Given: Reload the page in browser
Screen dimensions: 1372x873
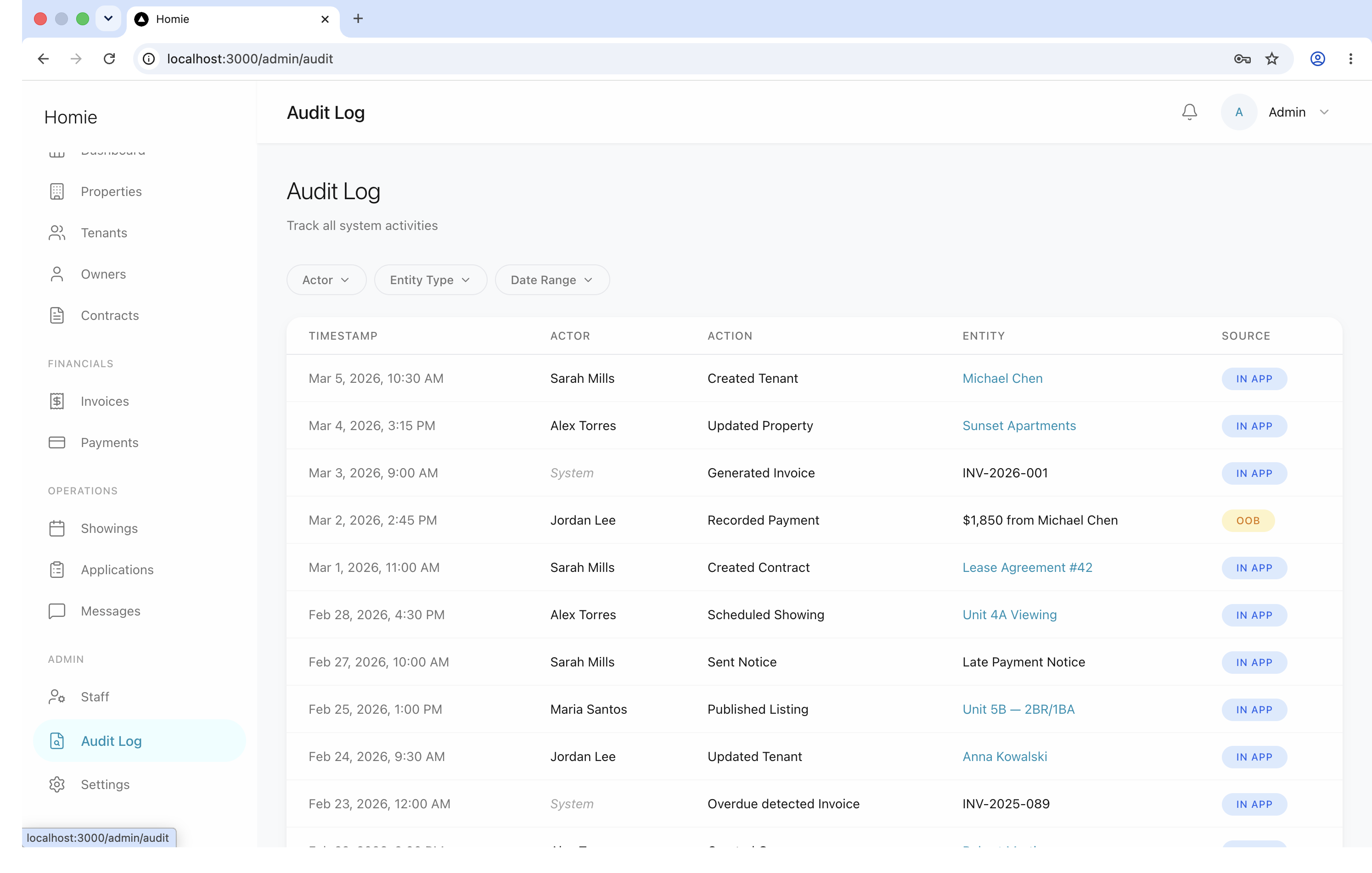Looking at the screenshot, I should click(x=109, y=59).
